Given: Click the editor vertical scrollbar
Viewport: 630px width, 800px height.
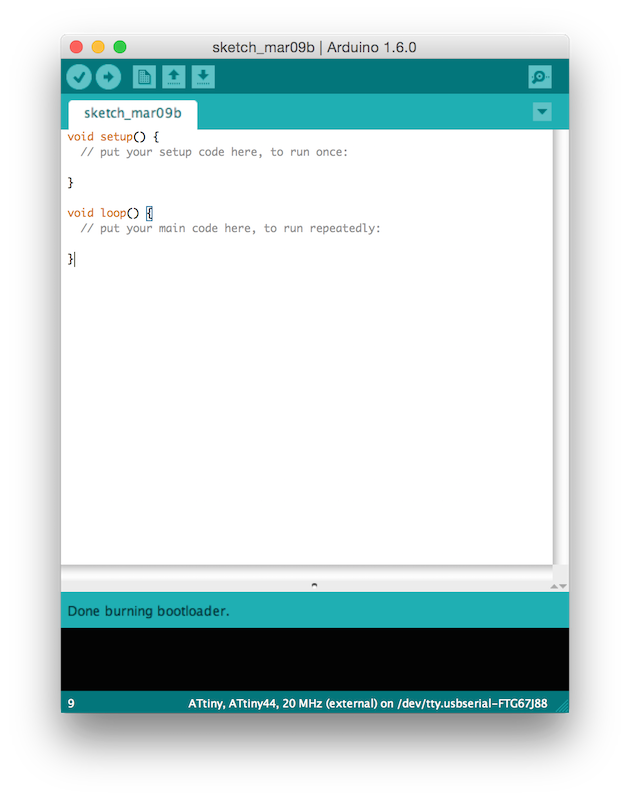Looking at the screenshot, I should pyautogui.click(x=561, y=347).
